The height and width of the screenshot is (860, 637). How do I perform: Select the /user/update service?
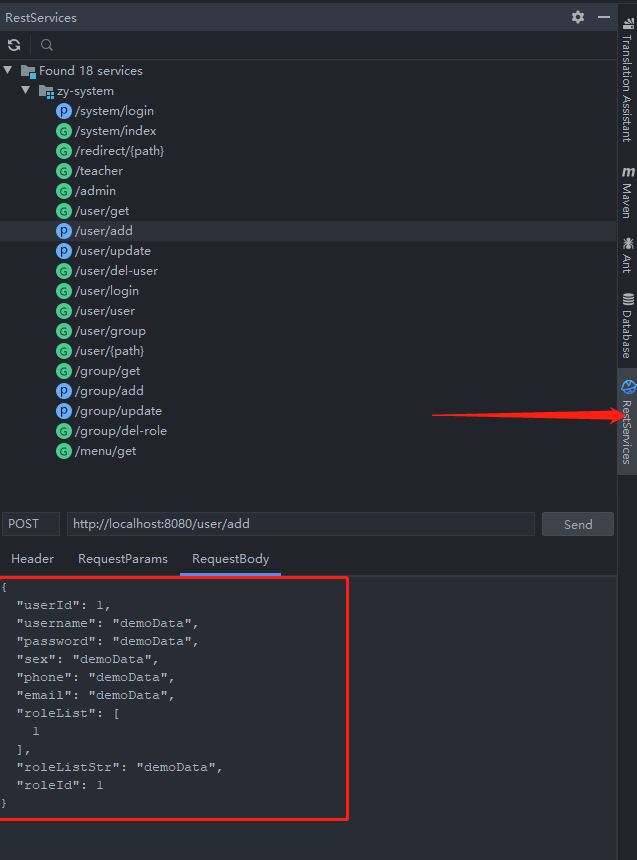pos(113,251)
